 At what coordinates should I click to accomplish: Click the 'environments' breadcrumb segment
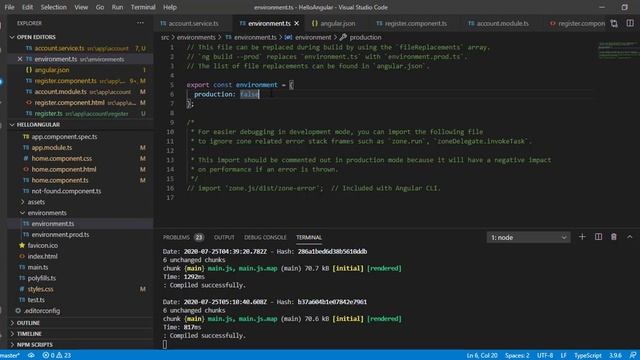[x=196, y=37]
